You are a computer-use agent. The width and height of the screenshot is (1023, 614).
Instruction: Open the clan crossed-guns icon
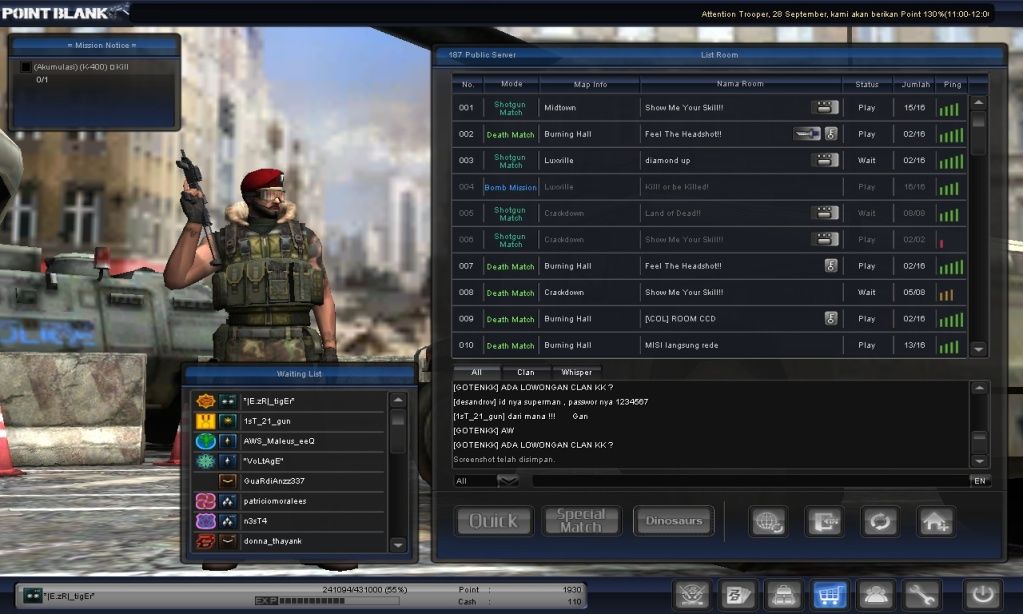(x=692, y=594)
